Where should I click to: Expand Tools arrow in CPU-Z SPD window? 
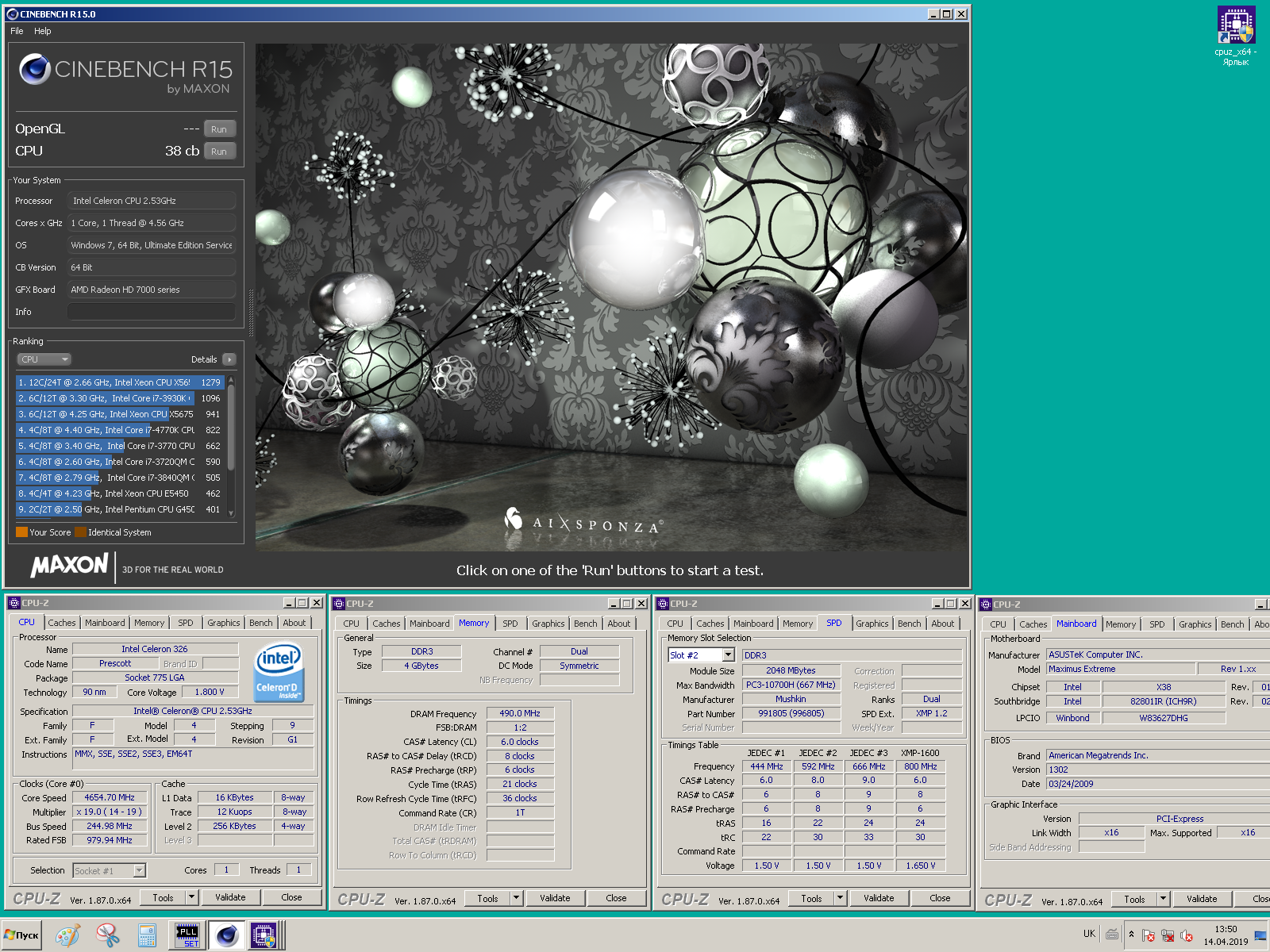point(840,898)
